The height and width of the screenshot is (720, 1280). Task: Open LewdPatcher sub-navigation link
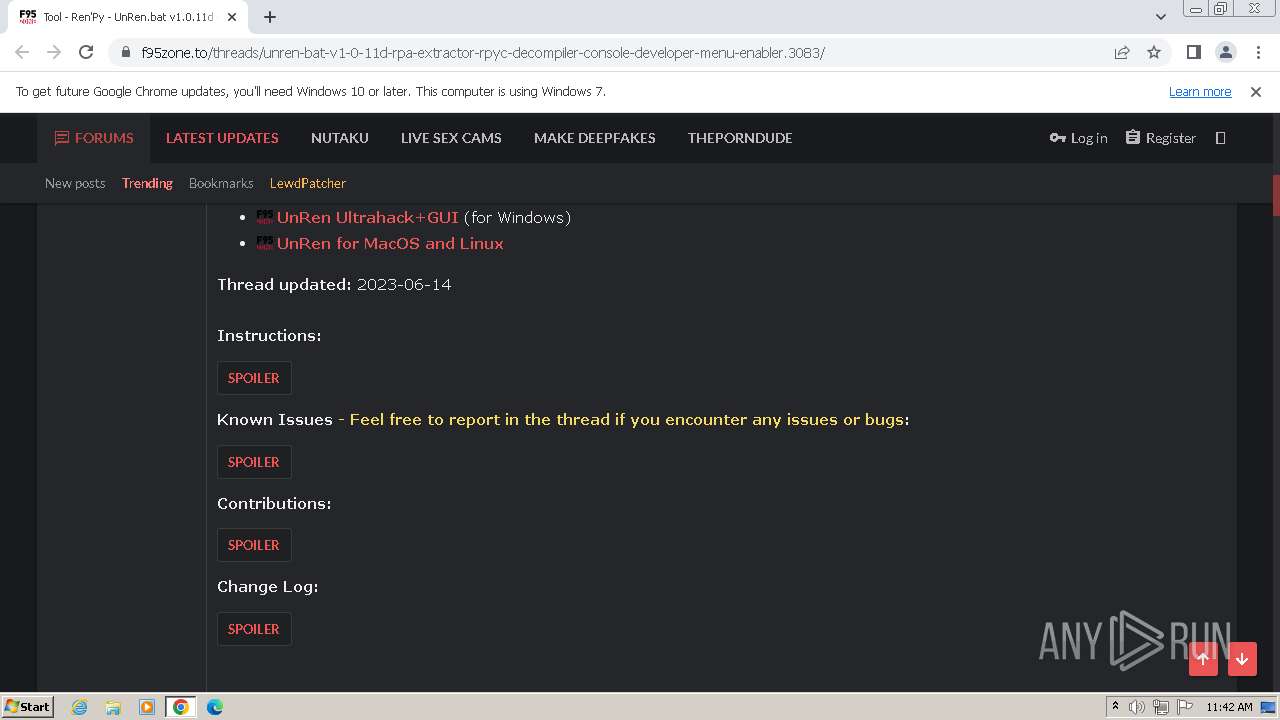tap(308, 183)
